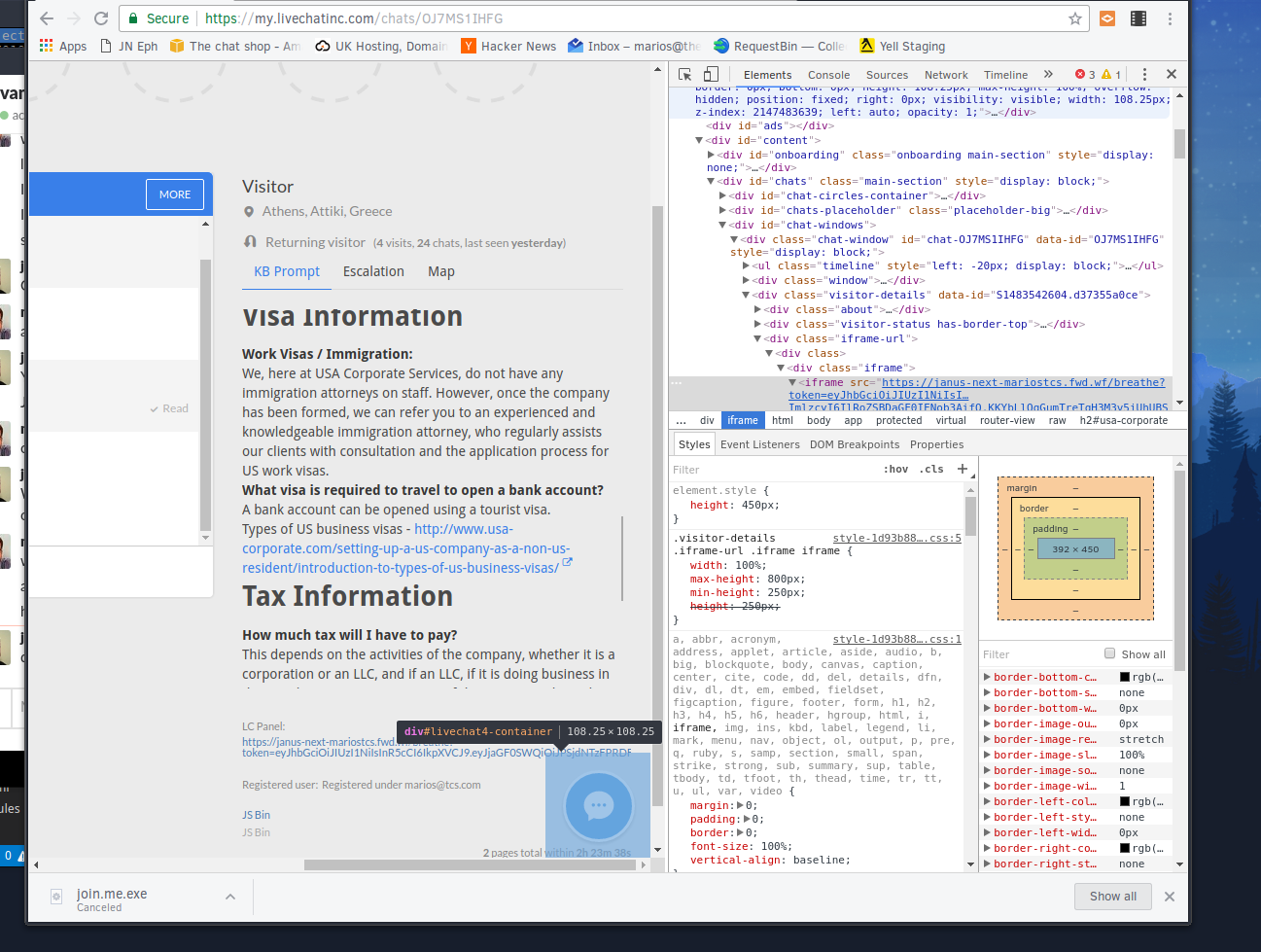Open the DevTools customize menu

click(1144, 74)
